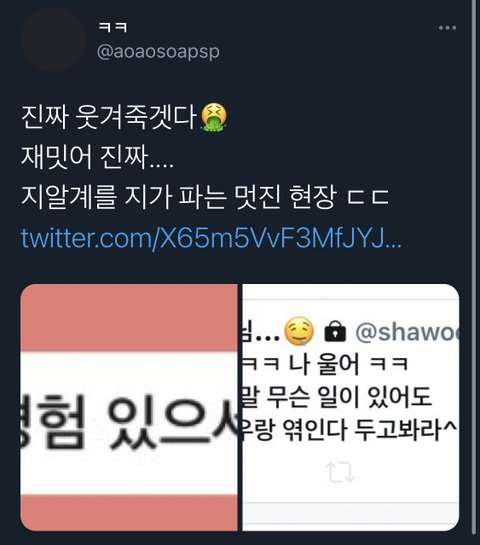The height and width of the screenshot is (545, 480).
Task: Click the tweet line 재밌어 진짜....
Action: point(97,157)
